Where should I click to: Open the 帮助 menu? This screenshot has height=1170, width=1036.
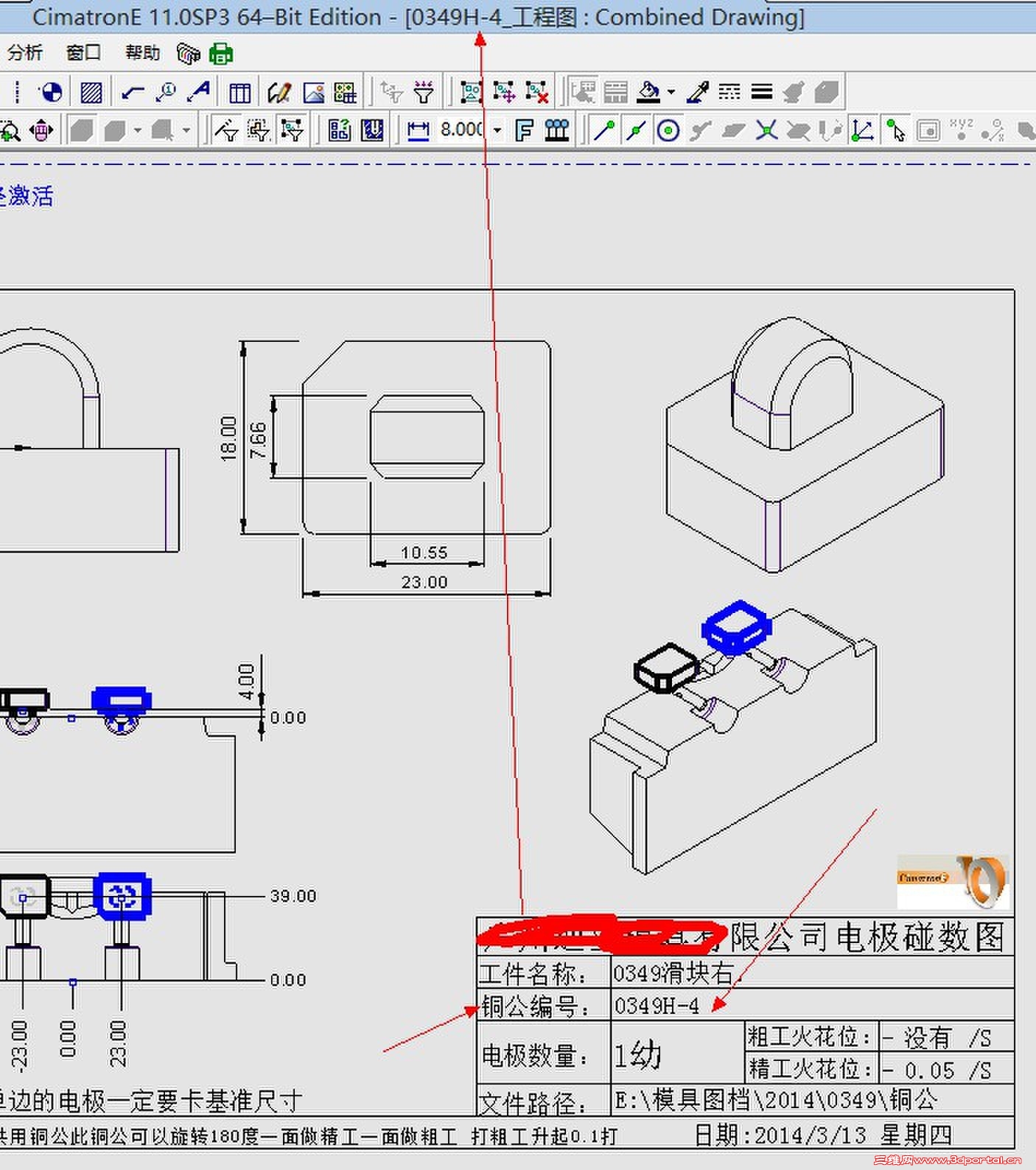coord(142,53)
